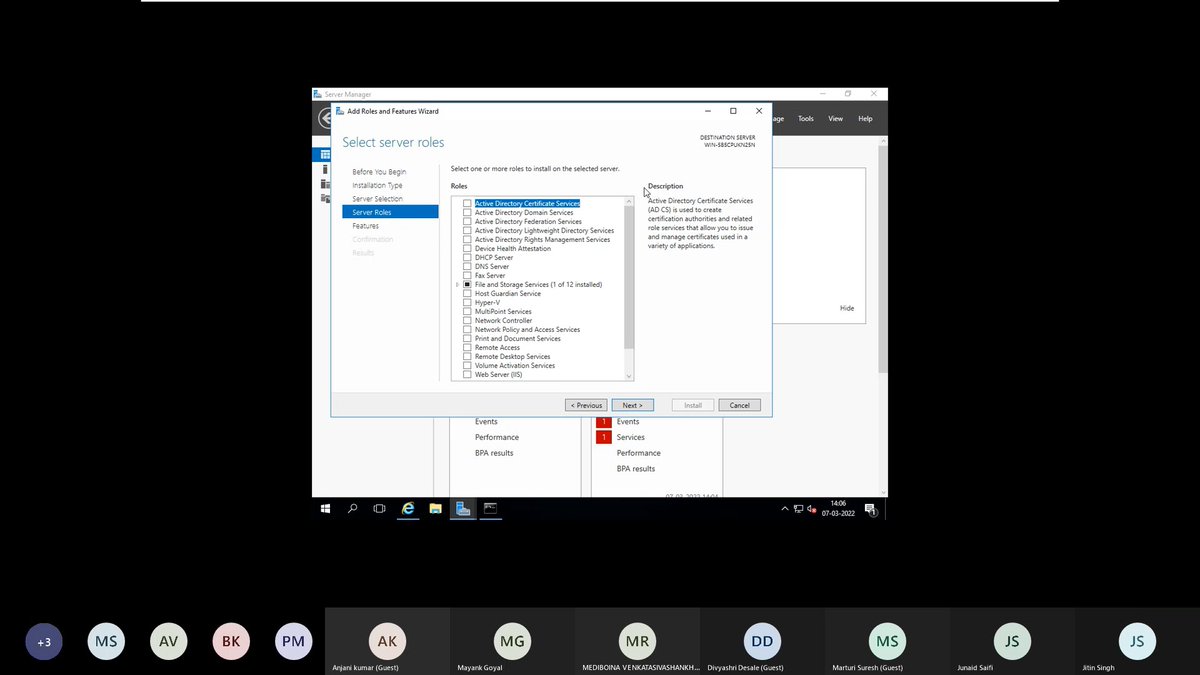Go to Features wizard step

[x=365, y=226]
